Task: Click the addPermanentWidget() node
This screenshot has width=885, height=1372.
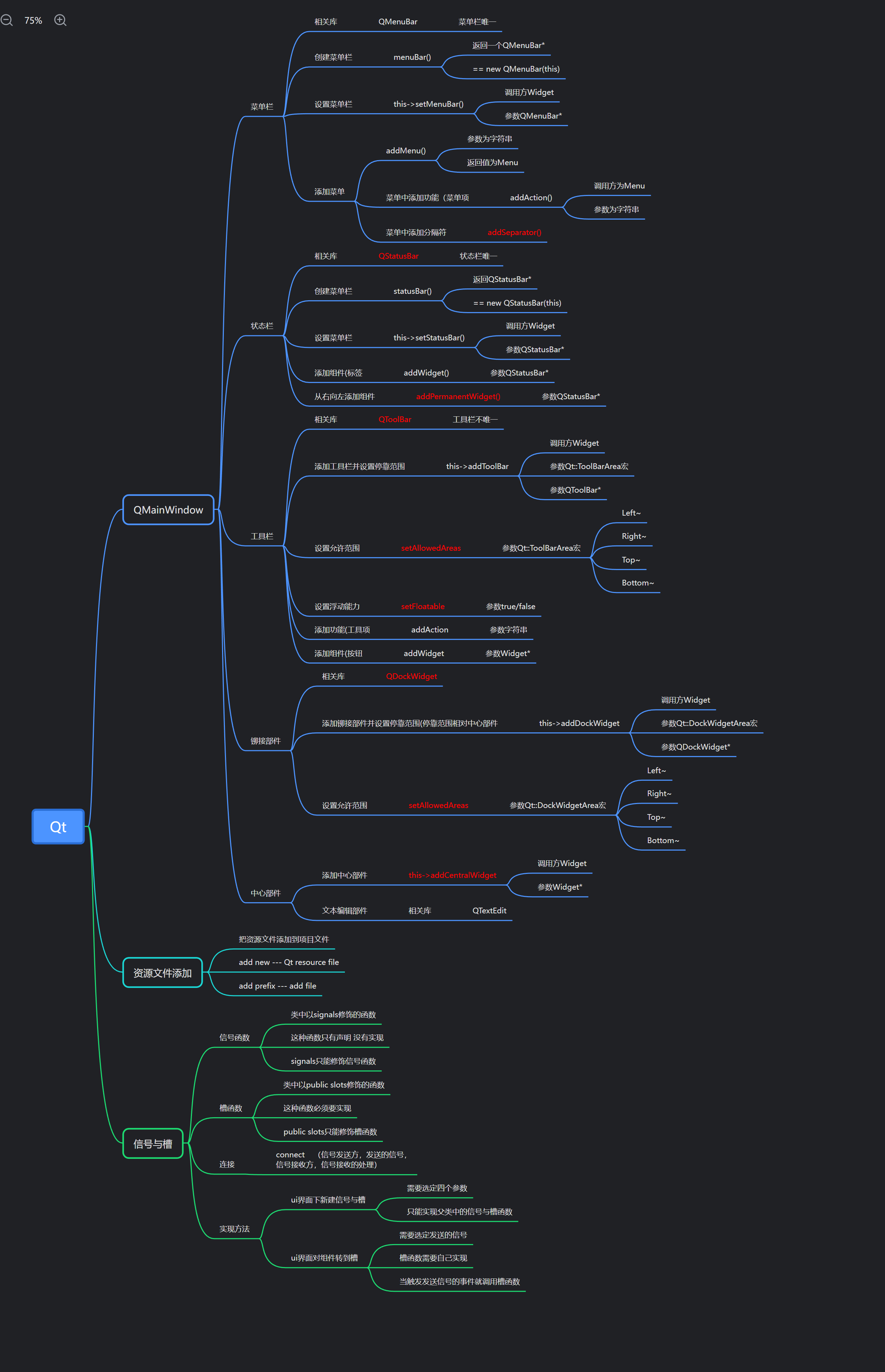Action: click(458, 397)
